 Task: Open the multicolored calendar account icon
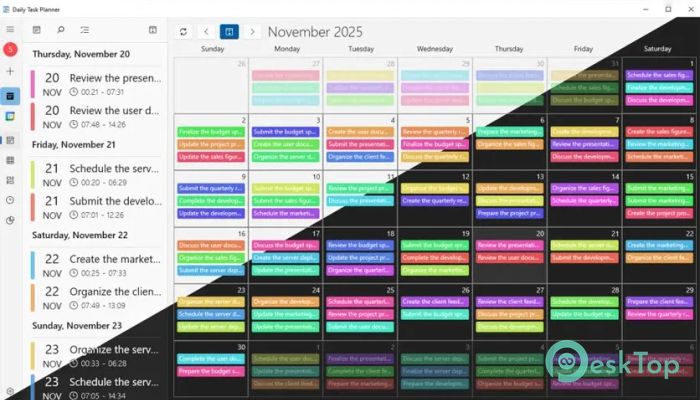10,116
